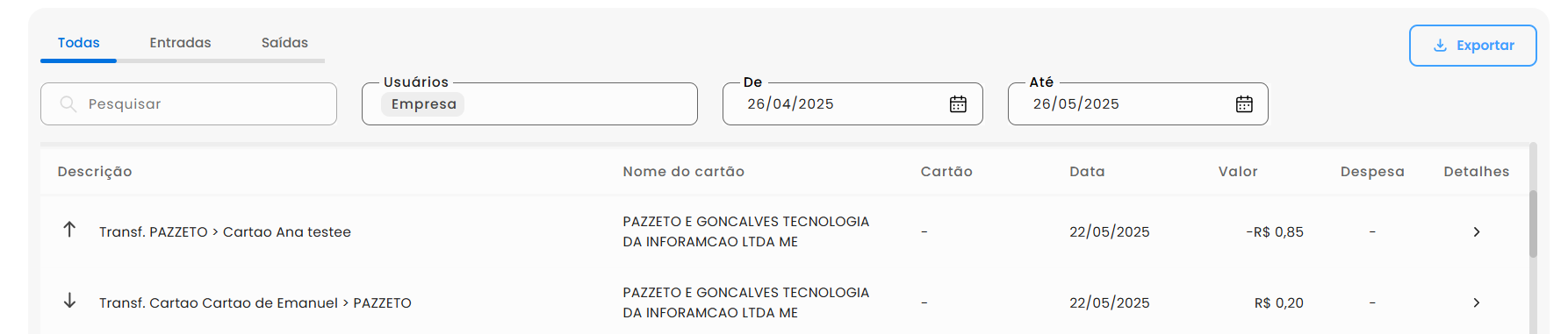
Task: Click the Data column header
Action: click(1087, 172)
